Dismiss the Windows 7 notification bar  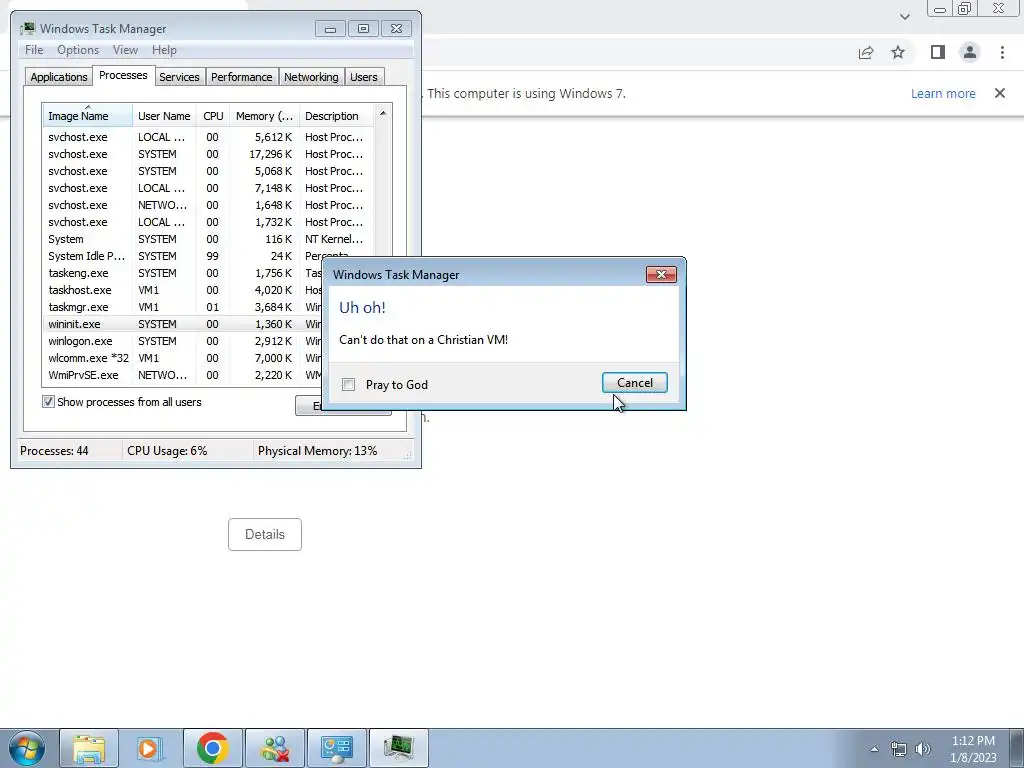(x=999, y=93)
